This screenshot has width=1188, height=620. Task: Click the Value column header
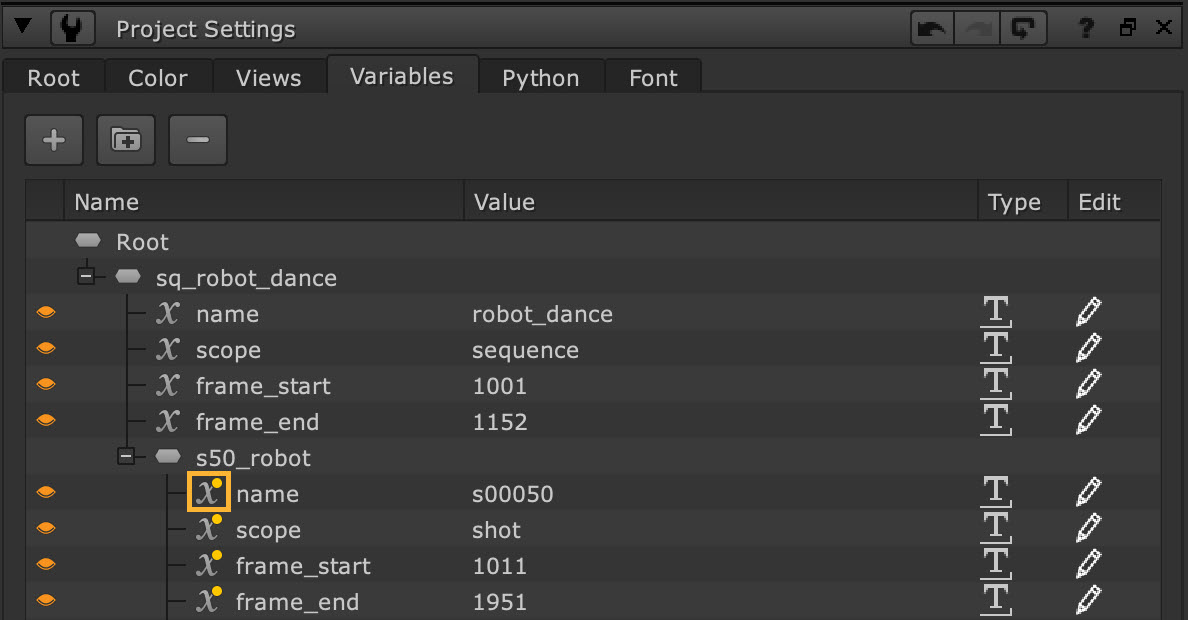504,202
